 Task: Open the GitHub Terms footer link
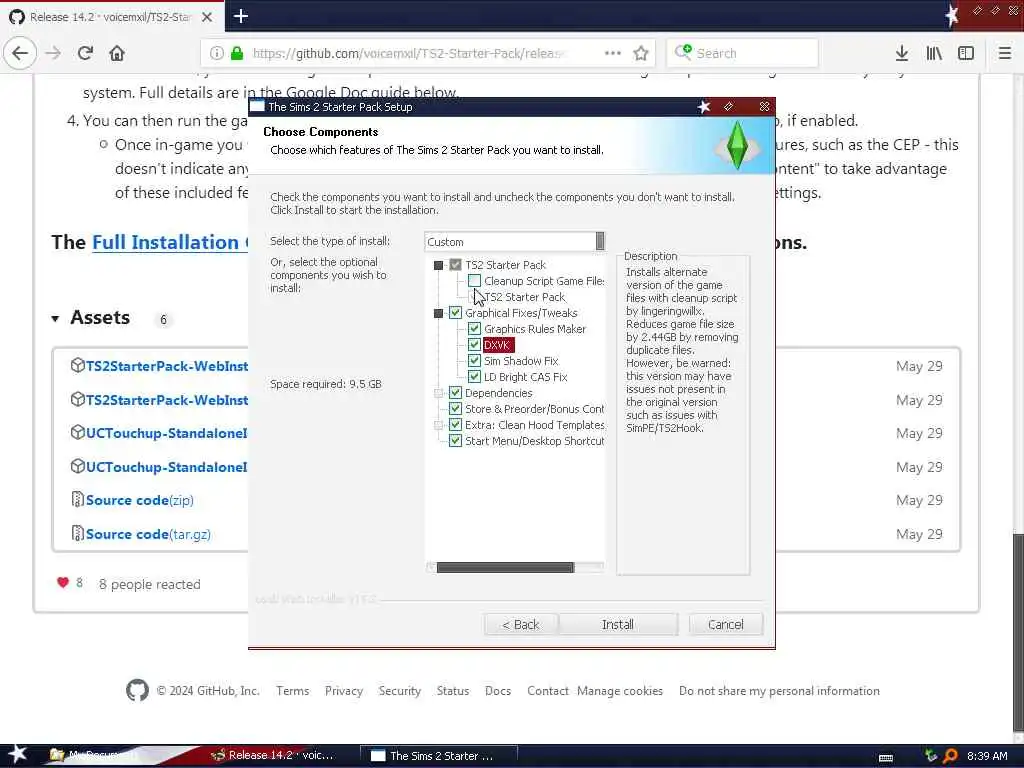(x=293, y=690)
